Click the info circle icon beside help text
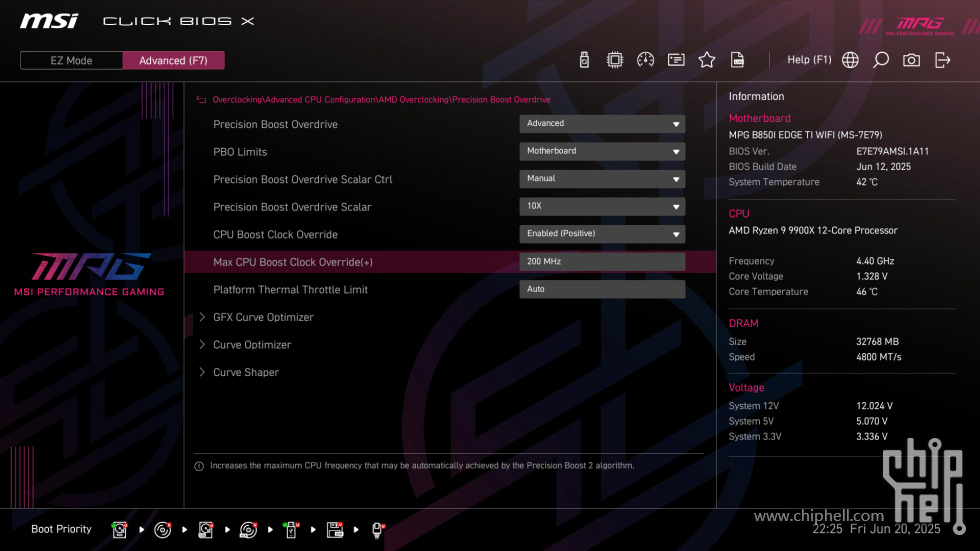 pos(199,466)
